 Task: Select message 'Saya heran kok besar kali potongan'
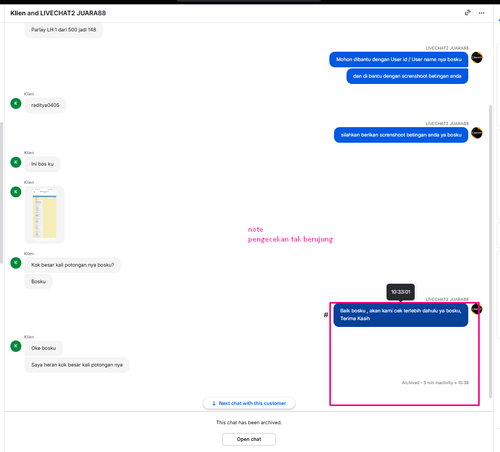click(x=77, y=365)
